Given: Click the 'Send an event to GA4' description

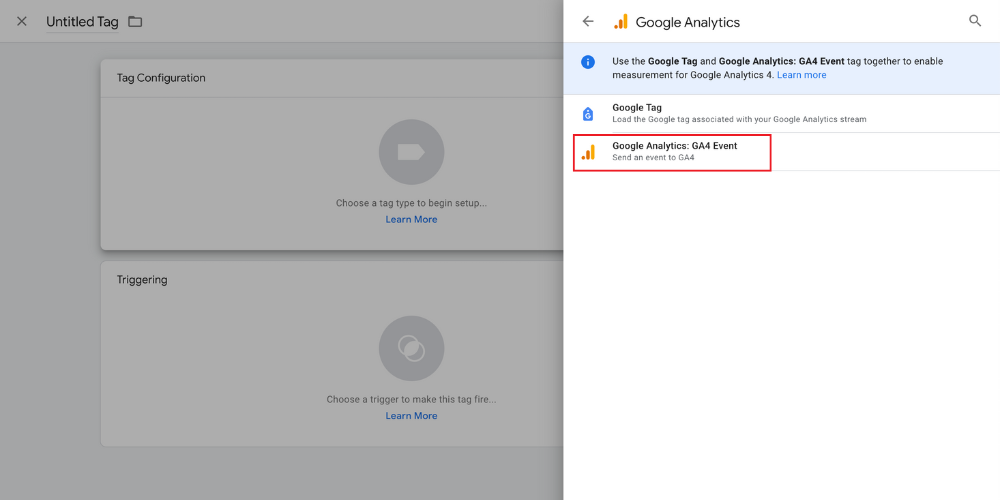Looking at the screenshot, I should 653,158.
